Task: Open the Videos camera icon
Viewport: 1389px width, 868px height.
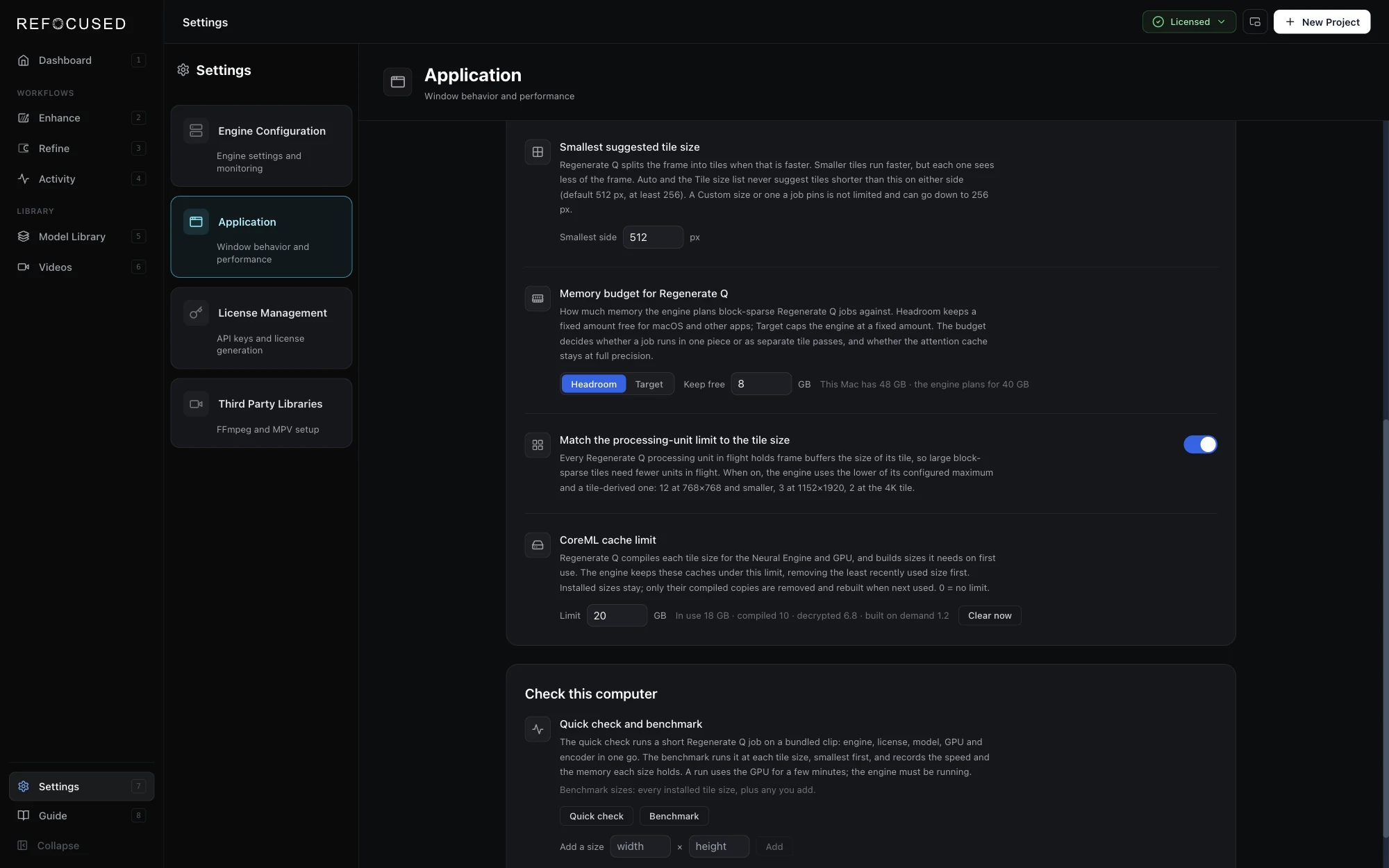Action: click(x=24, y=267)
